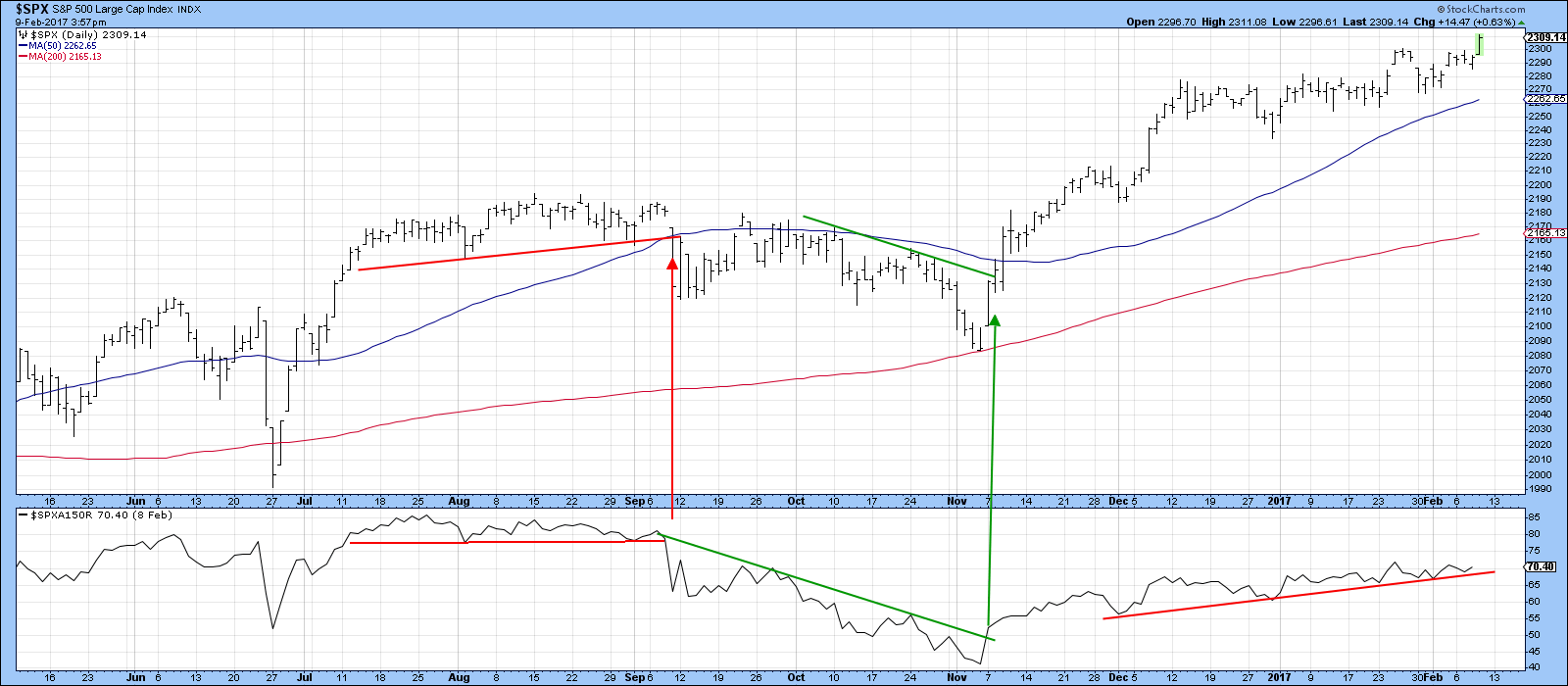Click the 2262.65 MA(50) axis tag
This screenshot has height=686, width=1568.
coord(1545,99)
